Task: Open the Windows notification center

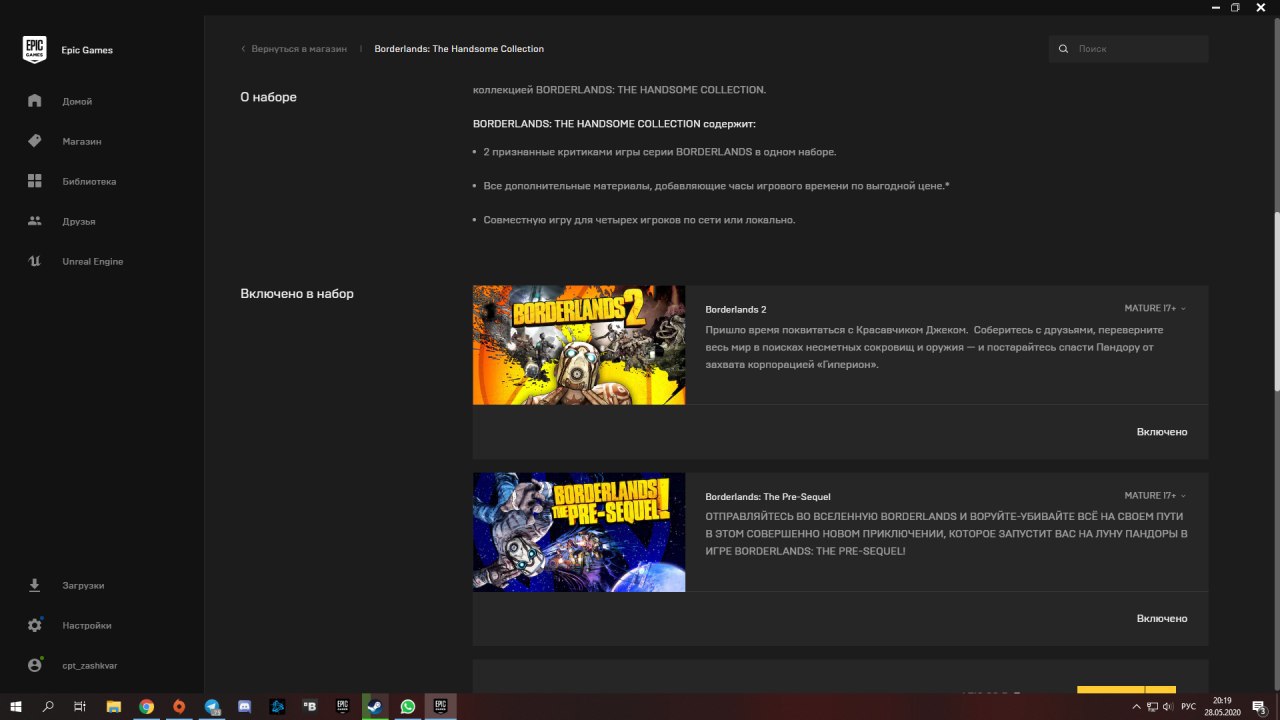Action: 1260,707
